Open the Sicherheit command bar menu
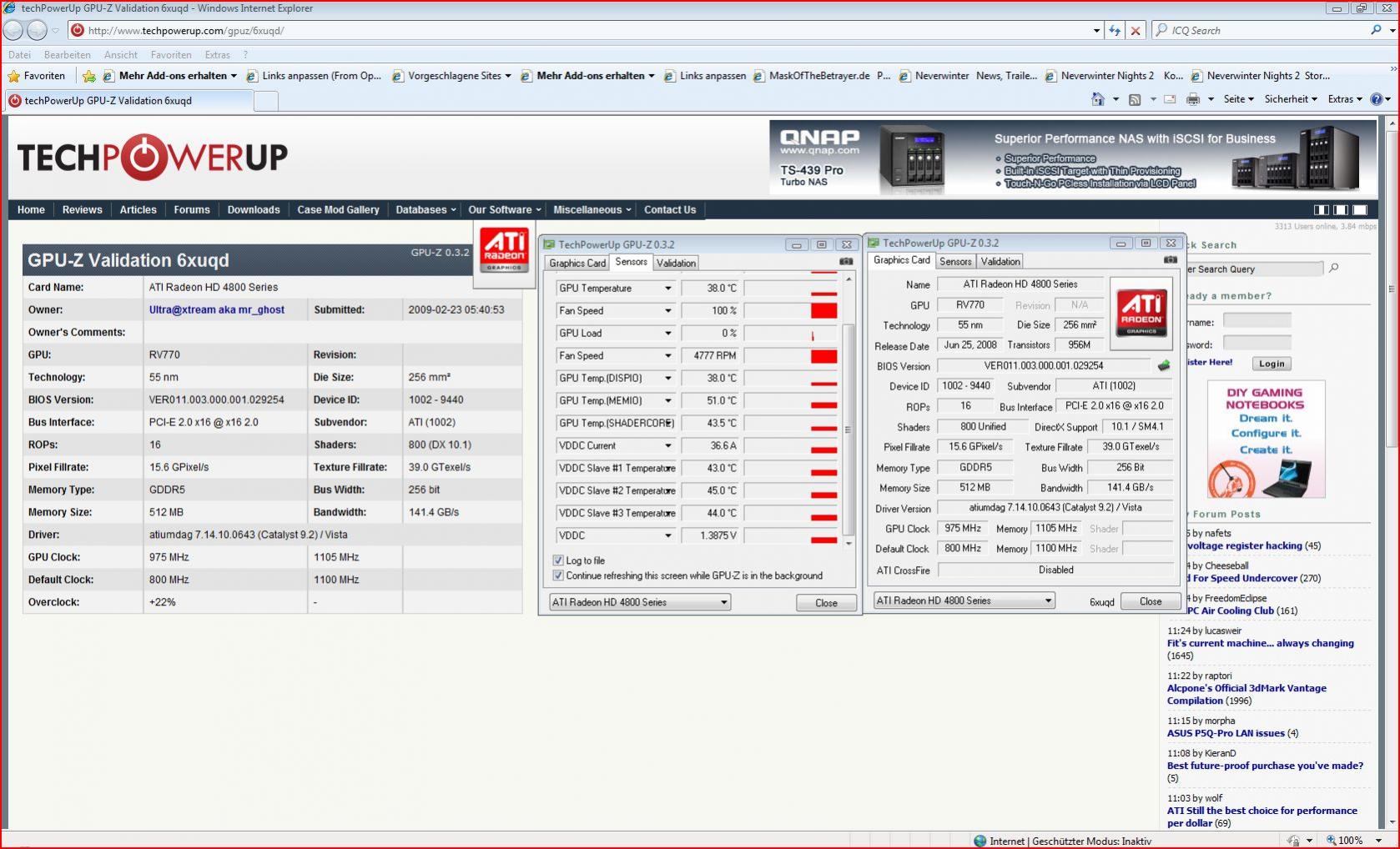The width and height of the screenshot is (1400, 849). (1291, 99)
